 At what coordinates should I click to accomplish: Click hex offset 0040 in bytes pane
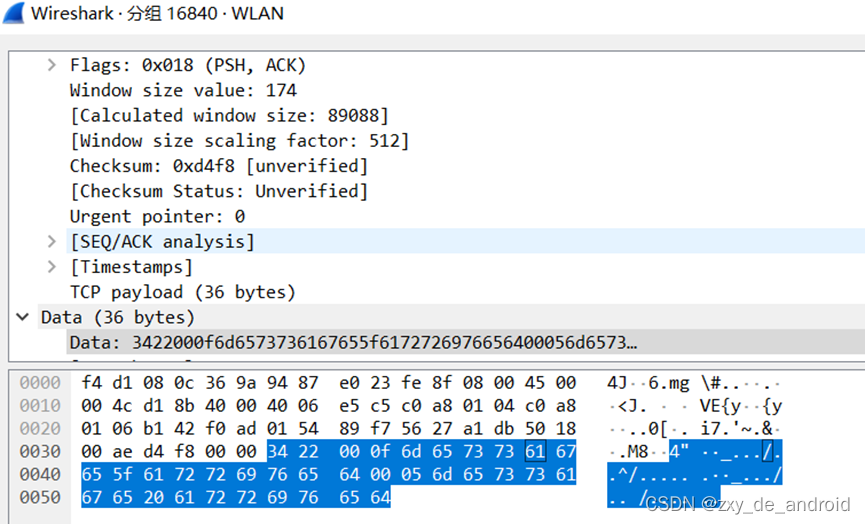pyautogui.click(x=40, y=474)
